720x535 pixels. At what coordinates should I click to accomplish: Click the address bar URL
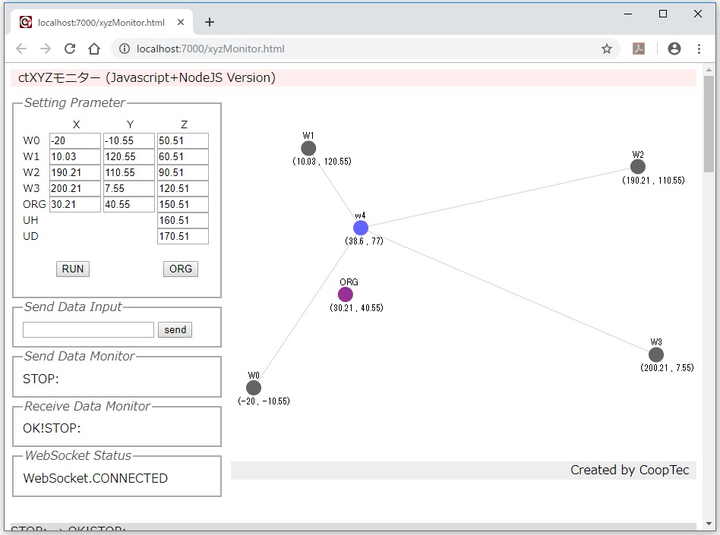coord(210,49)
